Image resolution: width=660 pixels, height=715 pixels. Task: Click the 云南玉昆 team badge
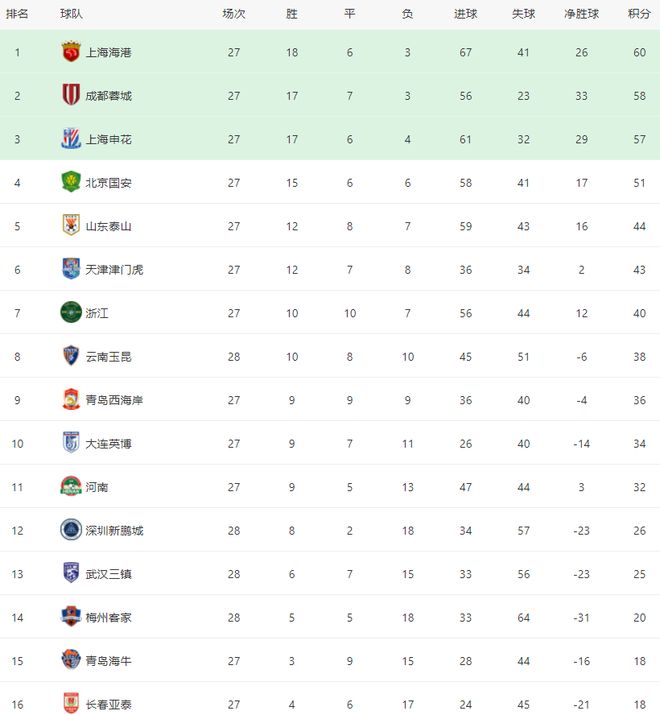tap(70, 356)
